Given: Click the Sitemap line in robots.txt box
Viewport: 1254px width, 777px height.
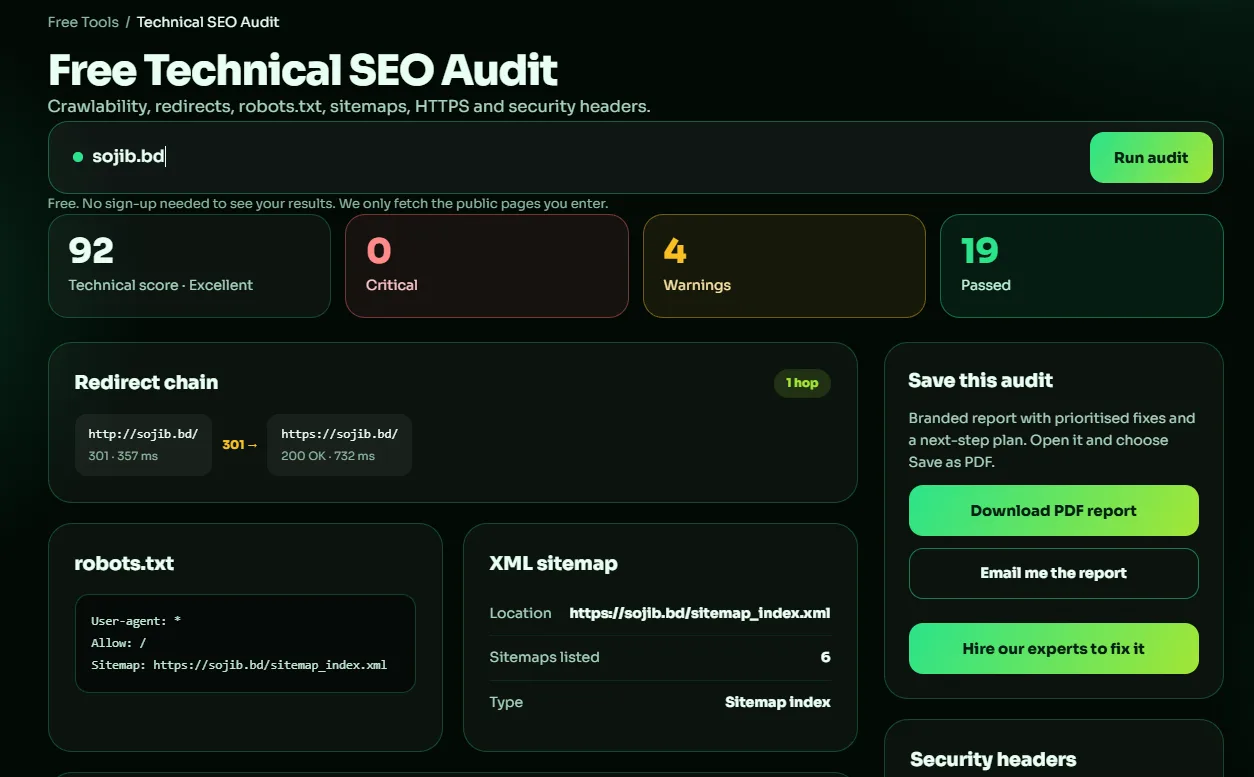Looking at the screenshot, I should (239, 664).
